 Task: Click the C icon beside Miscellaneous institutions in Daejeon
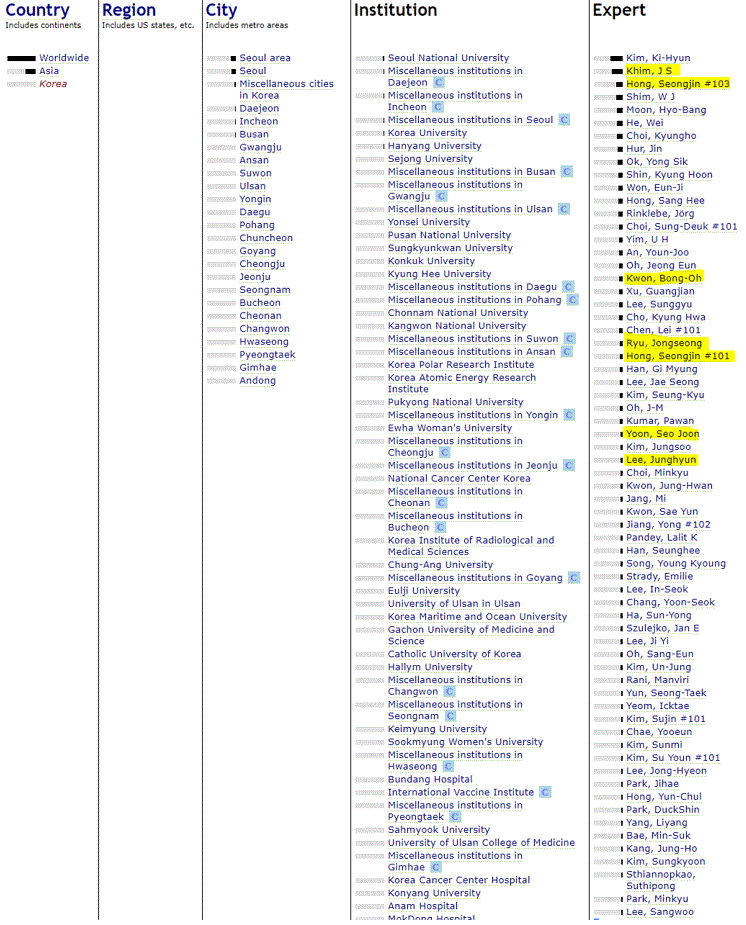pos(439,83)
